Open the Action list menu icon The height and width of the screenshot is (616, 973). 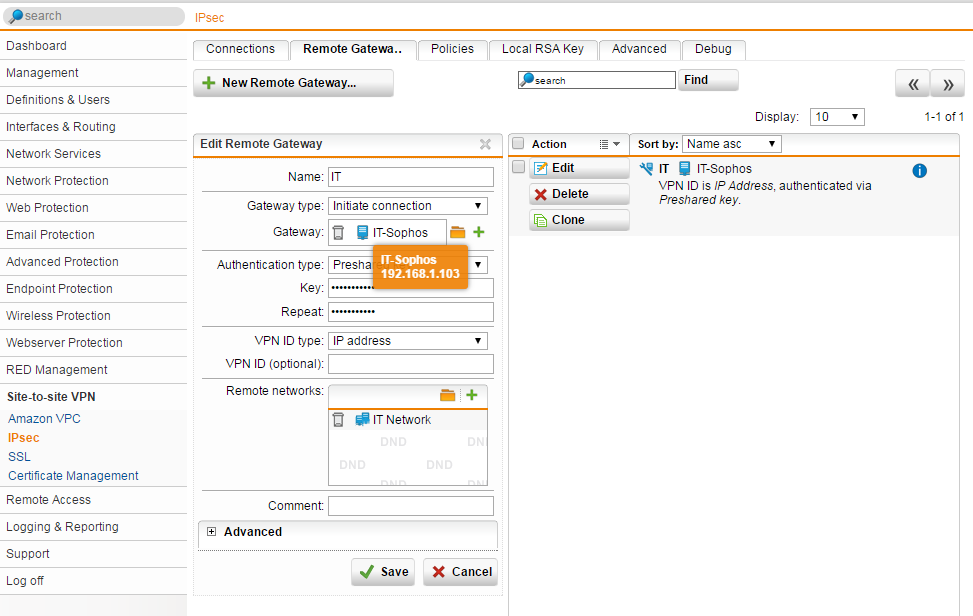(609, 144)
